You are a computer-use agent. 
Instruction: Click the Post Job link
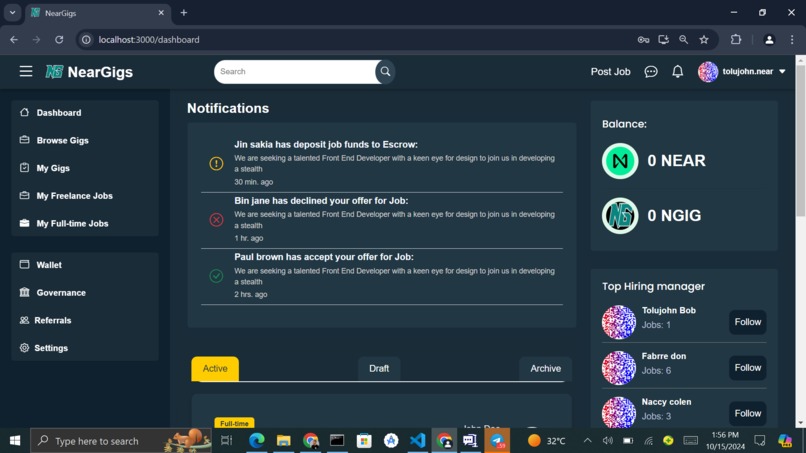pos(610,71)
